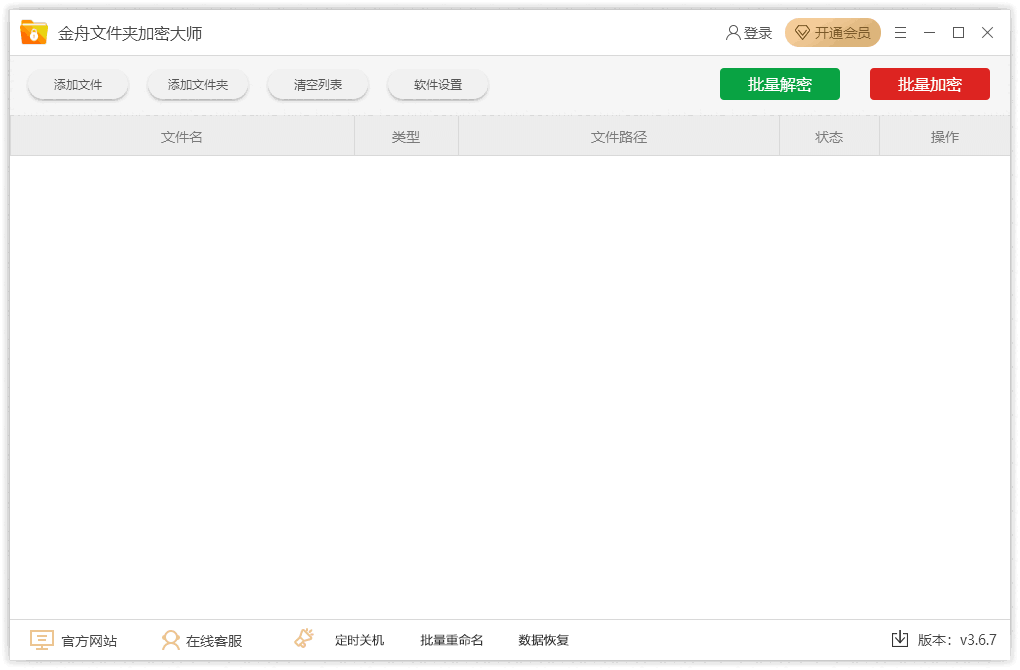Minimize the encryption app window
1020x670 pixels.
[x=930, y=33]
